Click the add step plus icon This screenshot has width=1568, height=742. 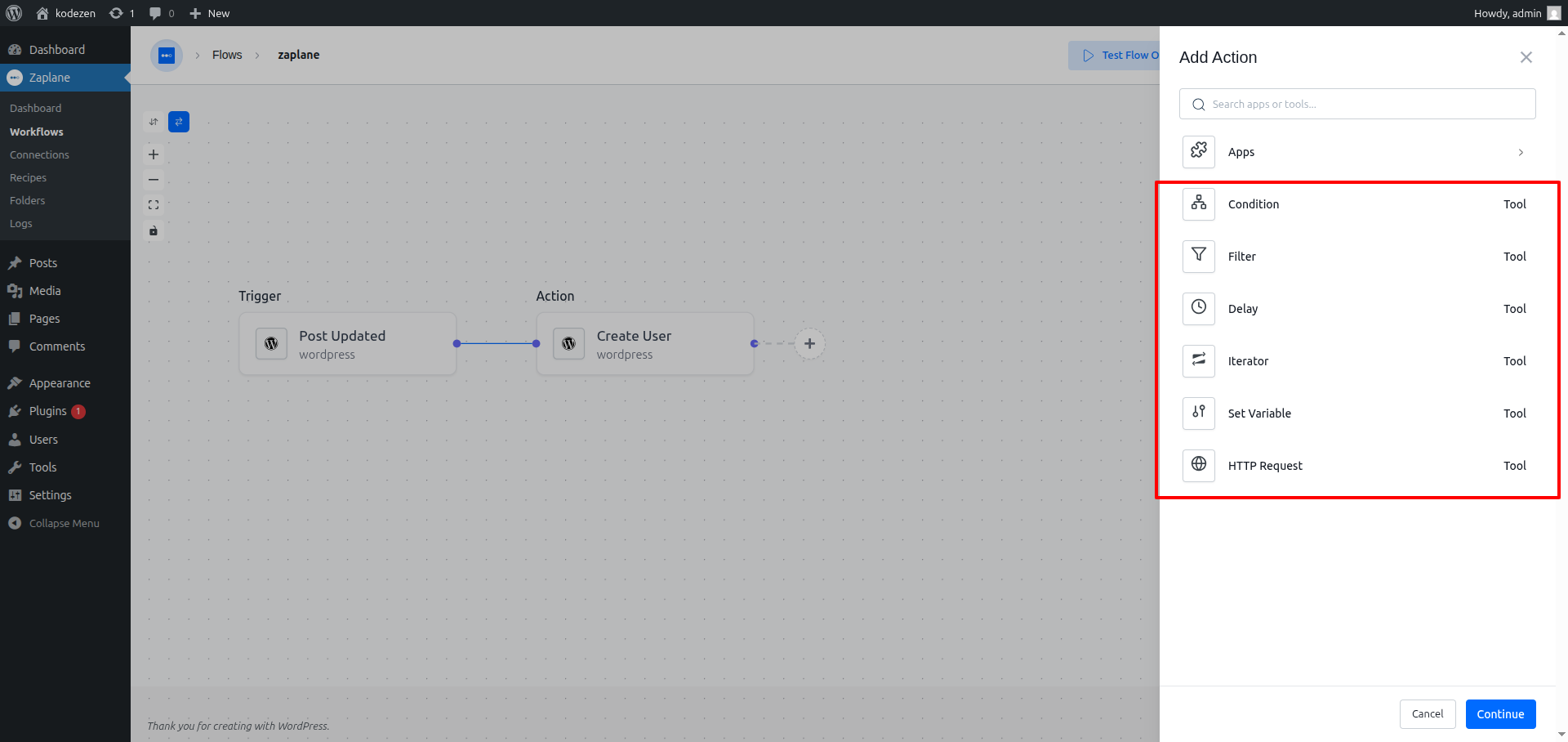pos(809,343)
